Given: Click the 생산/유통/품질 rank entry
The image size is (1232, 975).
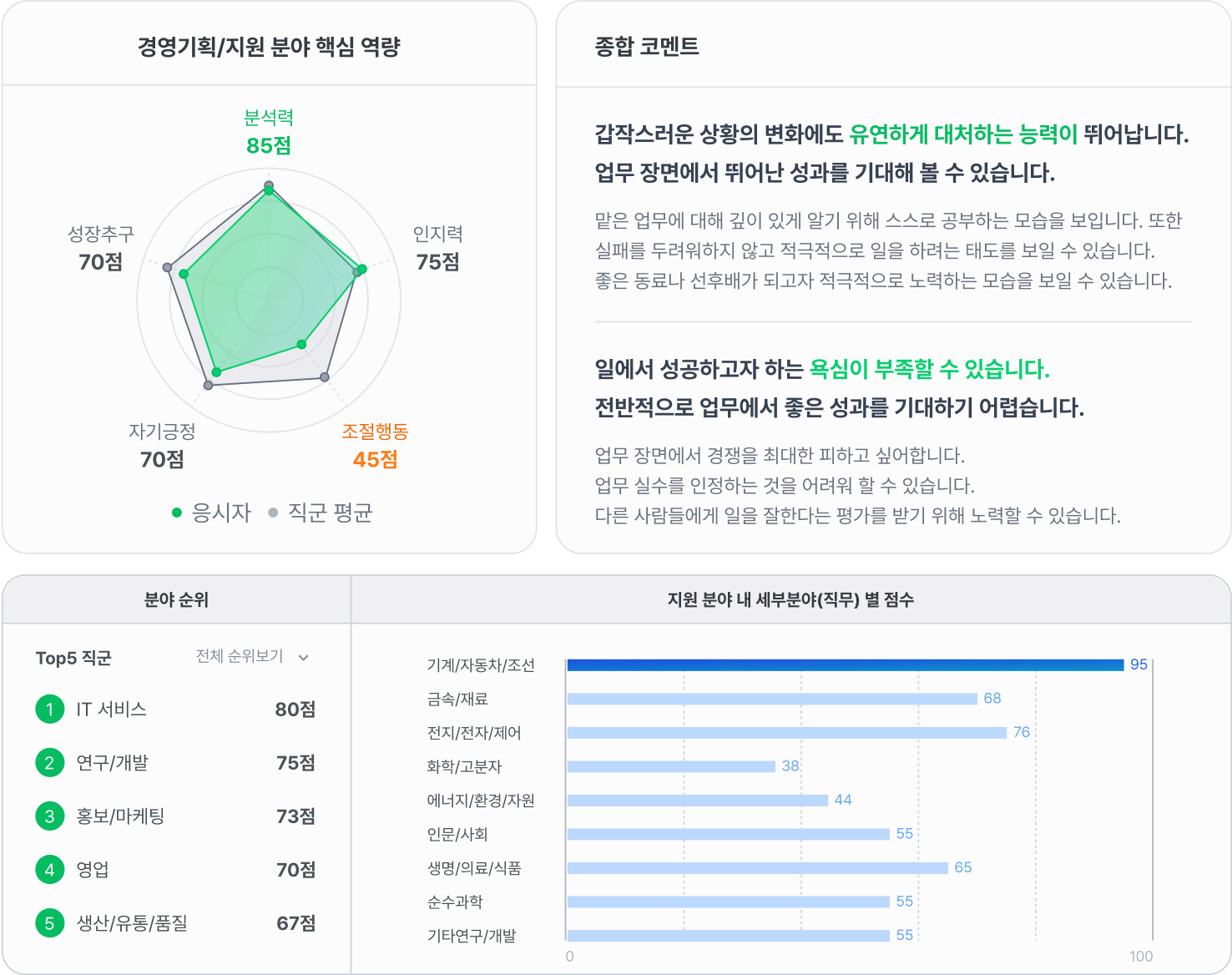Looking at the screenshot, I should [x=132, y=923].
